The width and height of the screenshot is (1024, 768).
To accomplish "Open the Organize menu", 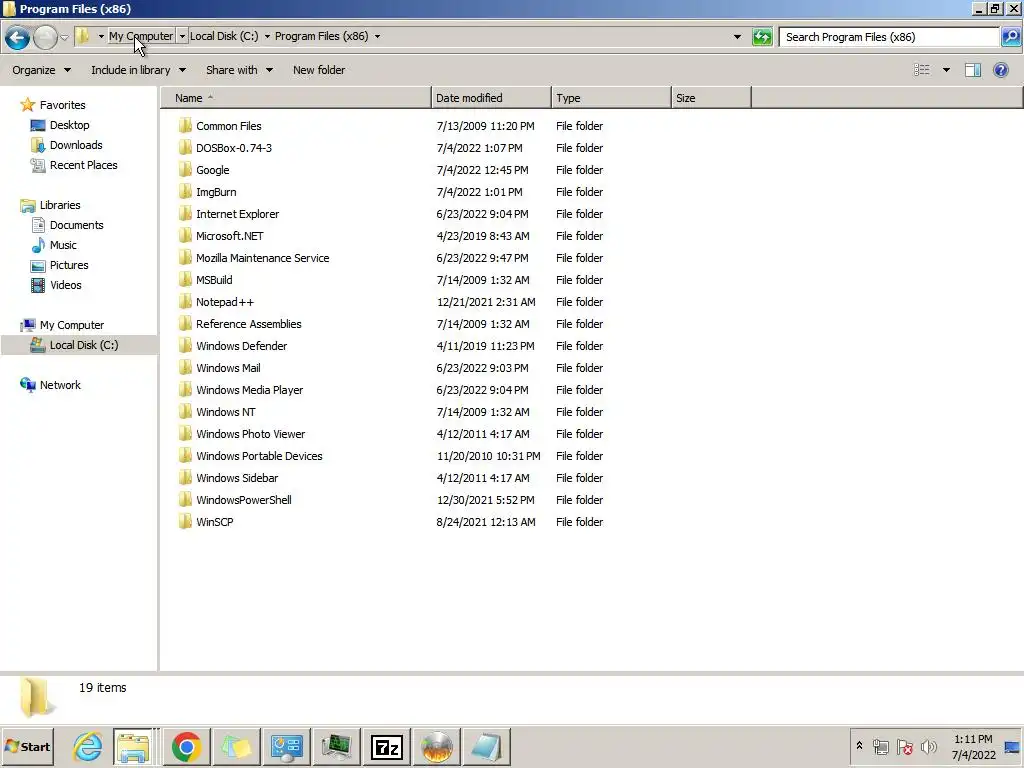I will point(41,70).
